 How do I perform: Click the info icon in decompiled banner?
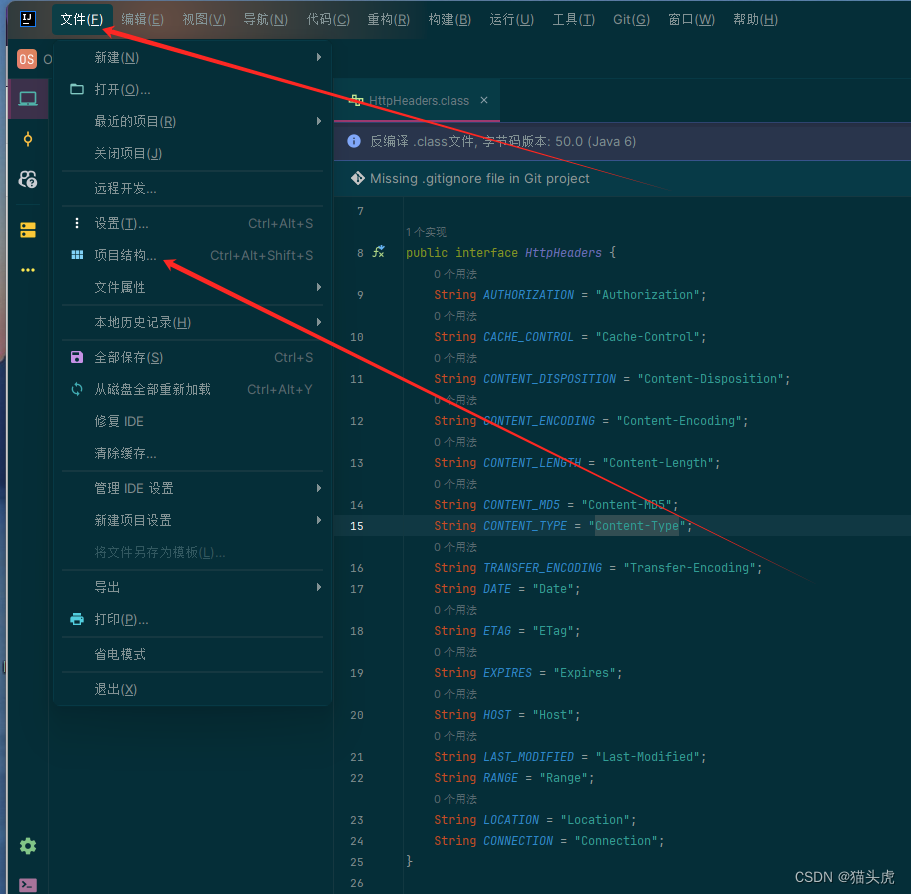[x=354, y=141]
